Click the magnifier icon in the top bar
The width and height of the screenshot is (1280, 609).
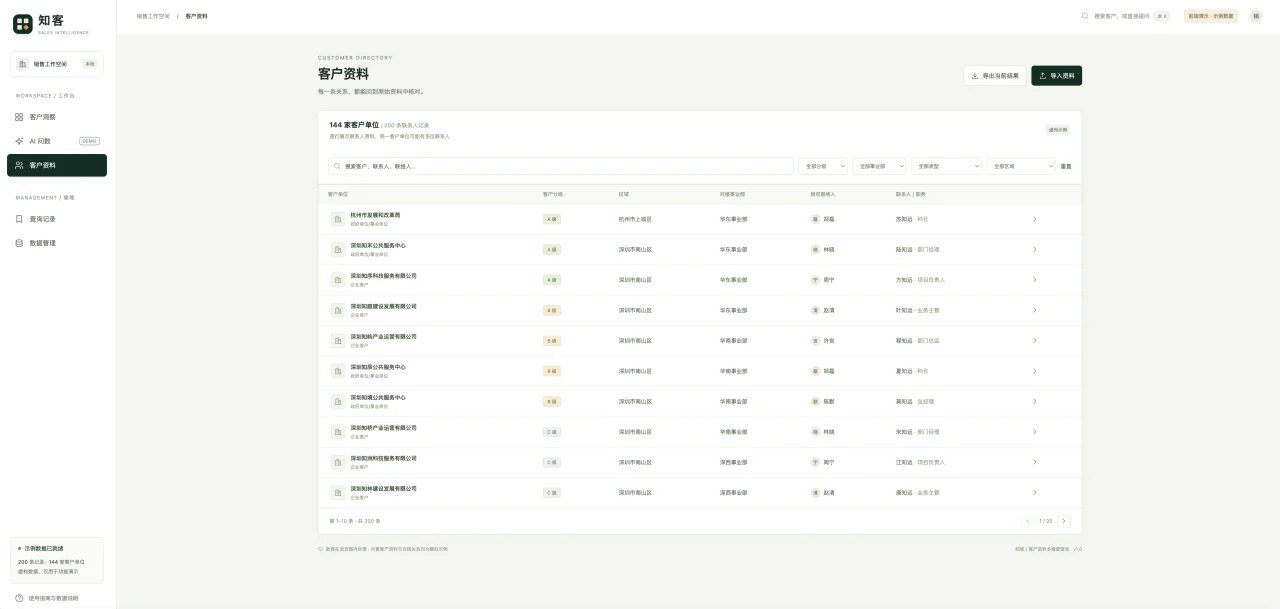click(x=1085, y=16)
